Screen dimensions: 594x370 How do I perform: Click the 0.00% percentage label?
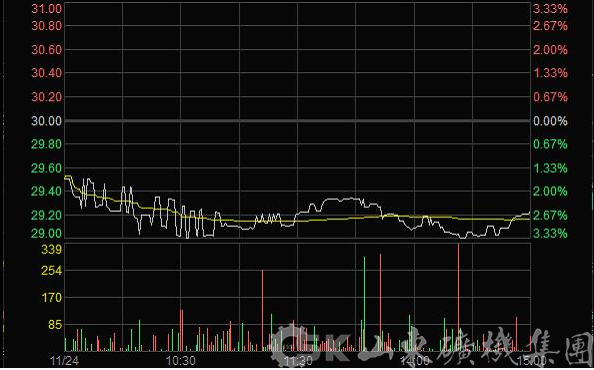pos(550,121)
